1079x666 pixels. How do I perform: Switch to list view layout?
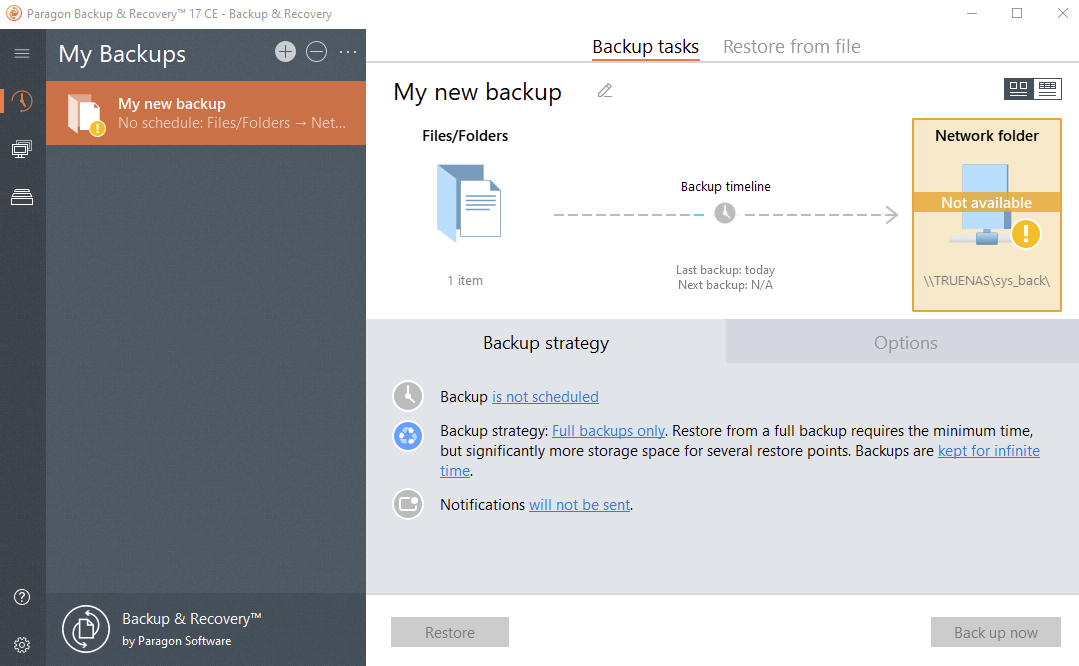(1047, 89)
